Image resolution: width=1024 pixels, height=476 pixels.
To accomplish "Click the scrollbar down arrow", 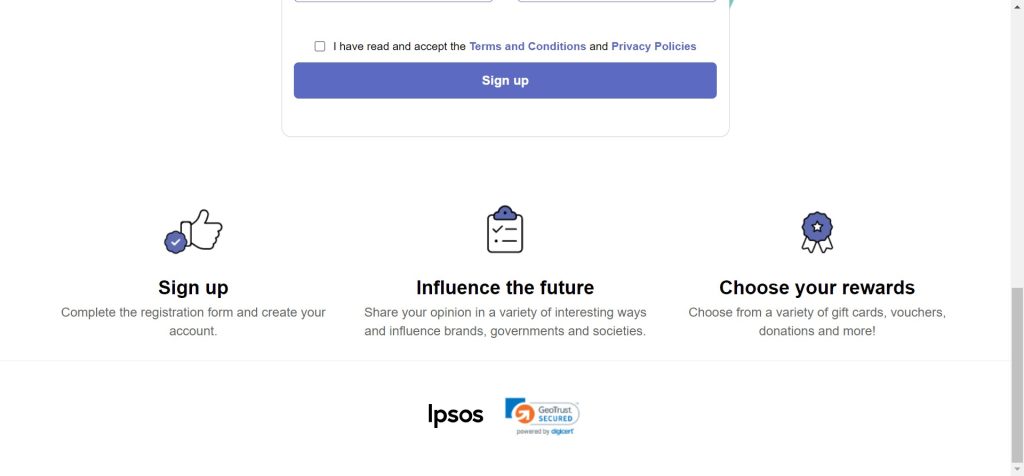I will 1017,469.
